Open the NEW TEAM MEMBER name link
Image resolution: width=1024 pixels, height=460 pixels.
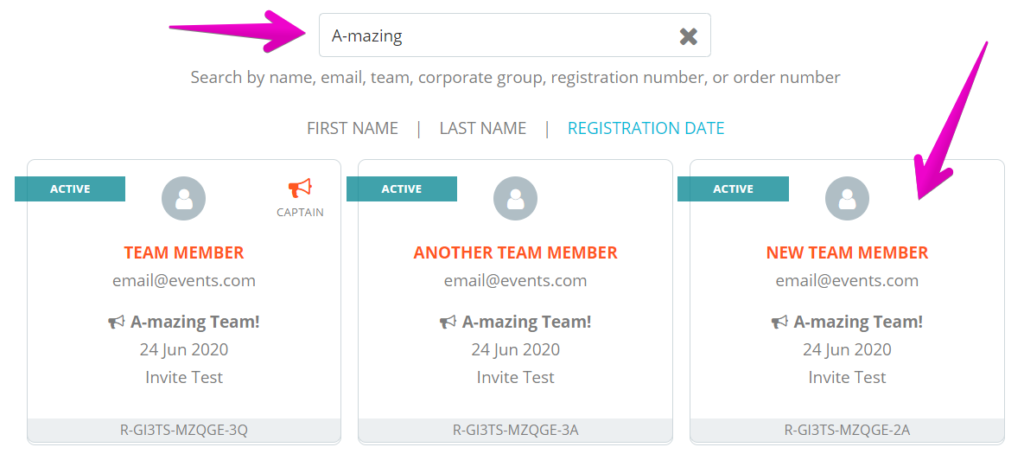point(847,252)
